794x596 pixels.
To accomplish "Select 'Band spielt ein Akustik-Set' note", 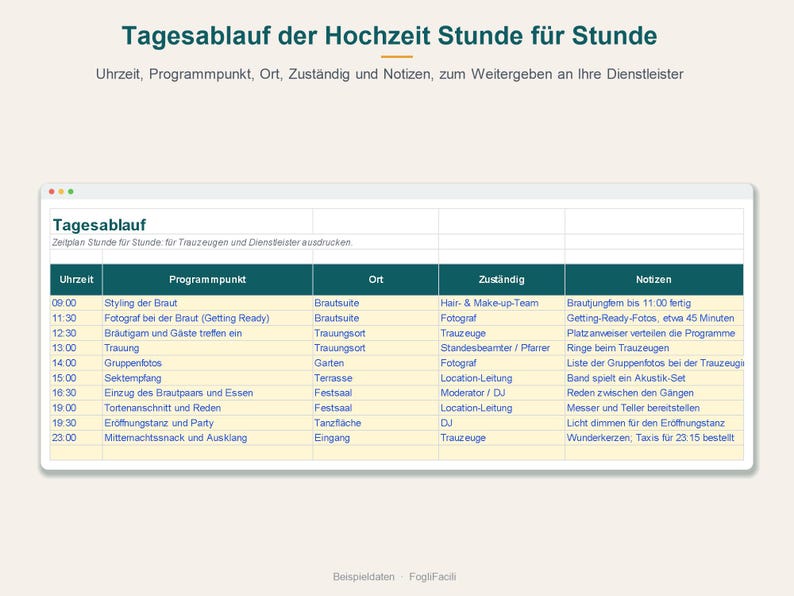I will (654, 378).
